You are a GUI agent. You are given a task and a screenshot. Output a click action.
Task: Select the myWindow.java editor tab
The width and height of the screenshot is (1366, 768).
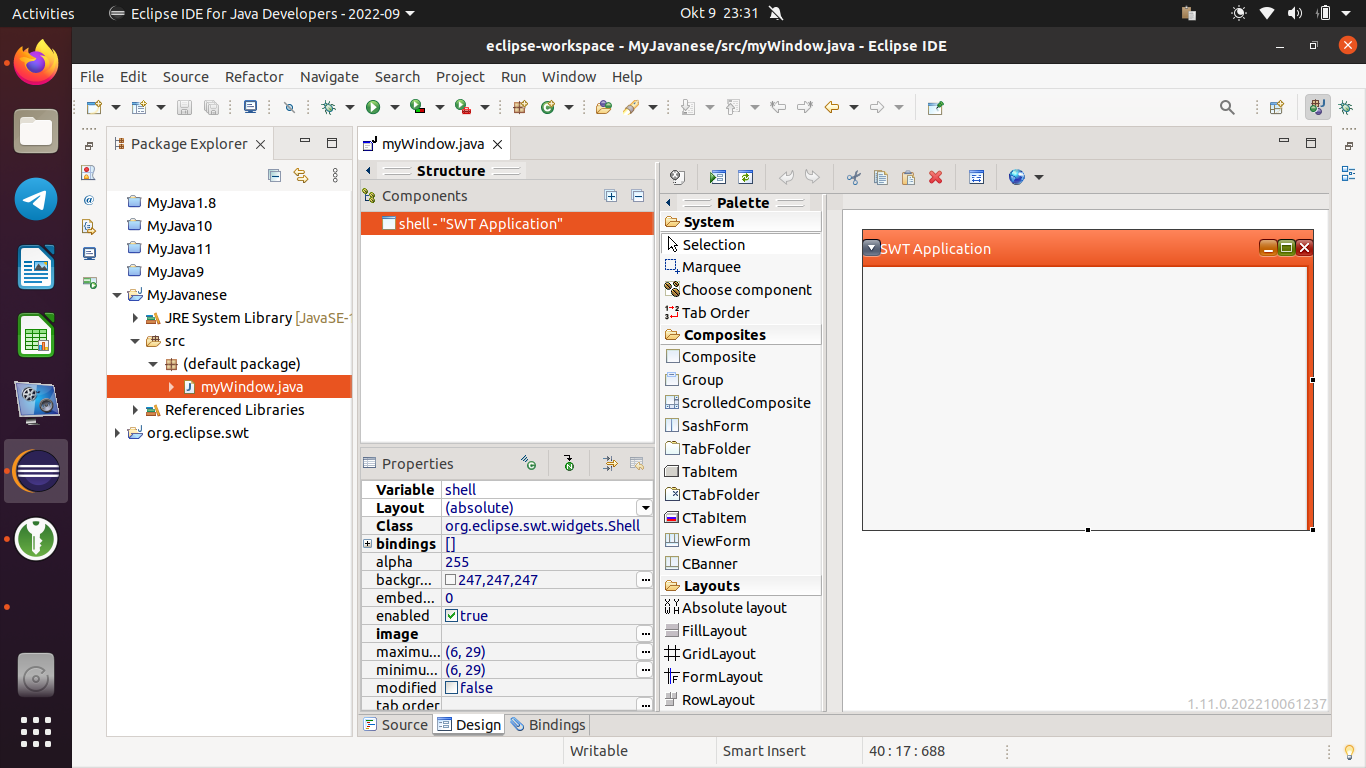coord(433,144)
